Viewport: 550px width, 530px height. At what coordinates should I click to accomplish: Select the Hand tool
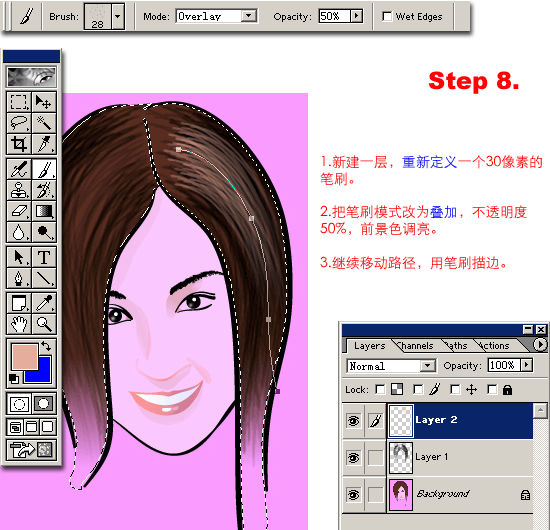[19, 323]
